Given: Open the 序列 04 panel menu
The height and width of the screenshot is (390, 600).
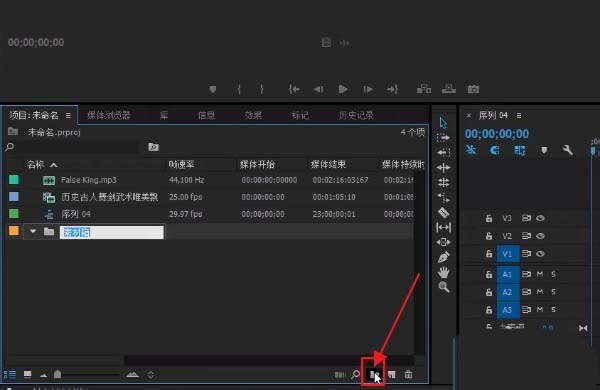Looking at the screenshot, I should (x=518, y=115).
